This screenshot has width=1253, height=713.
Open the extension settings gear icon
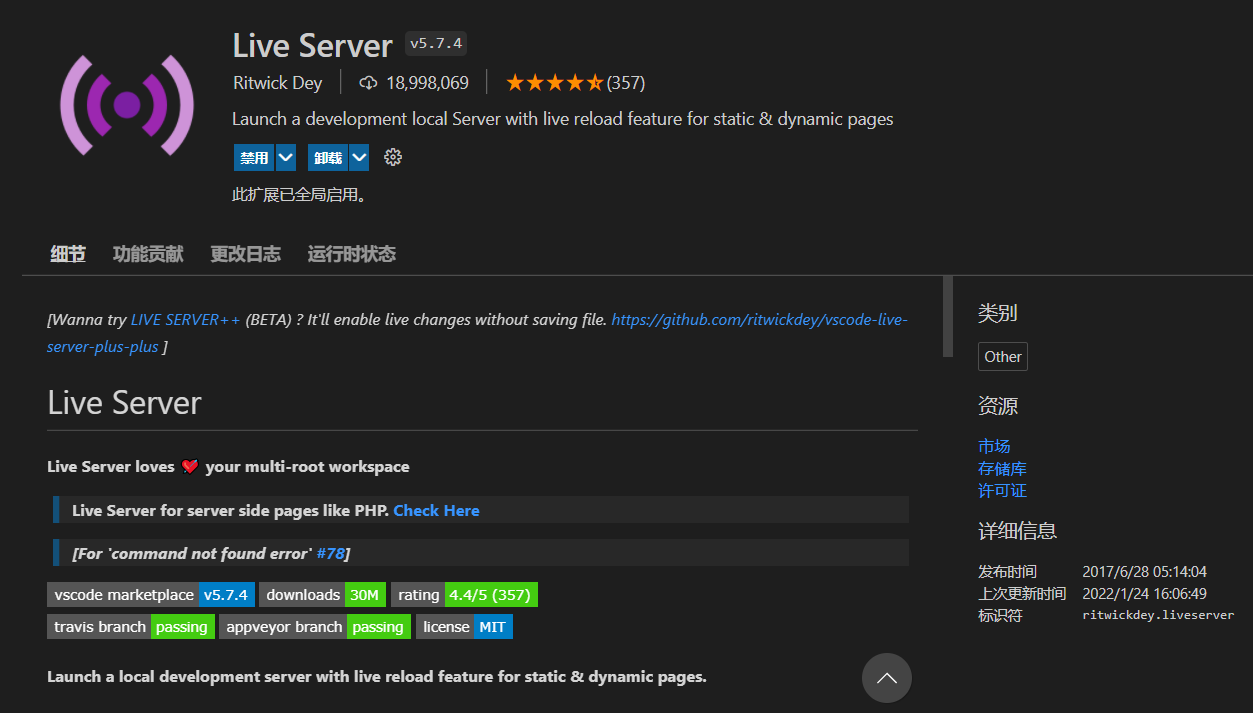pyautogui.click(x=393, y=157)
